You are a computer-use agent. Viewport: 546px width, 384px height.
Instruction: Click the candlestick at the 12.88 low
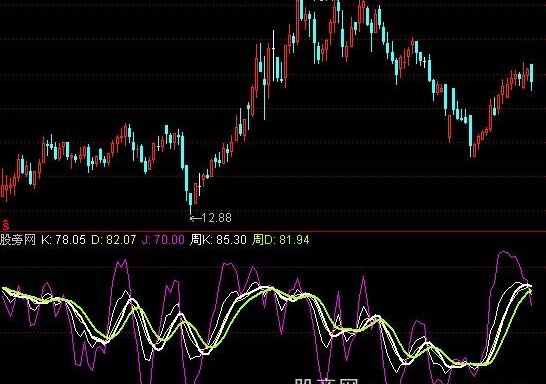(x=190, y=203)
